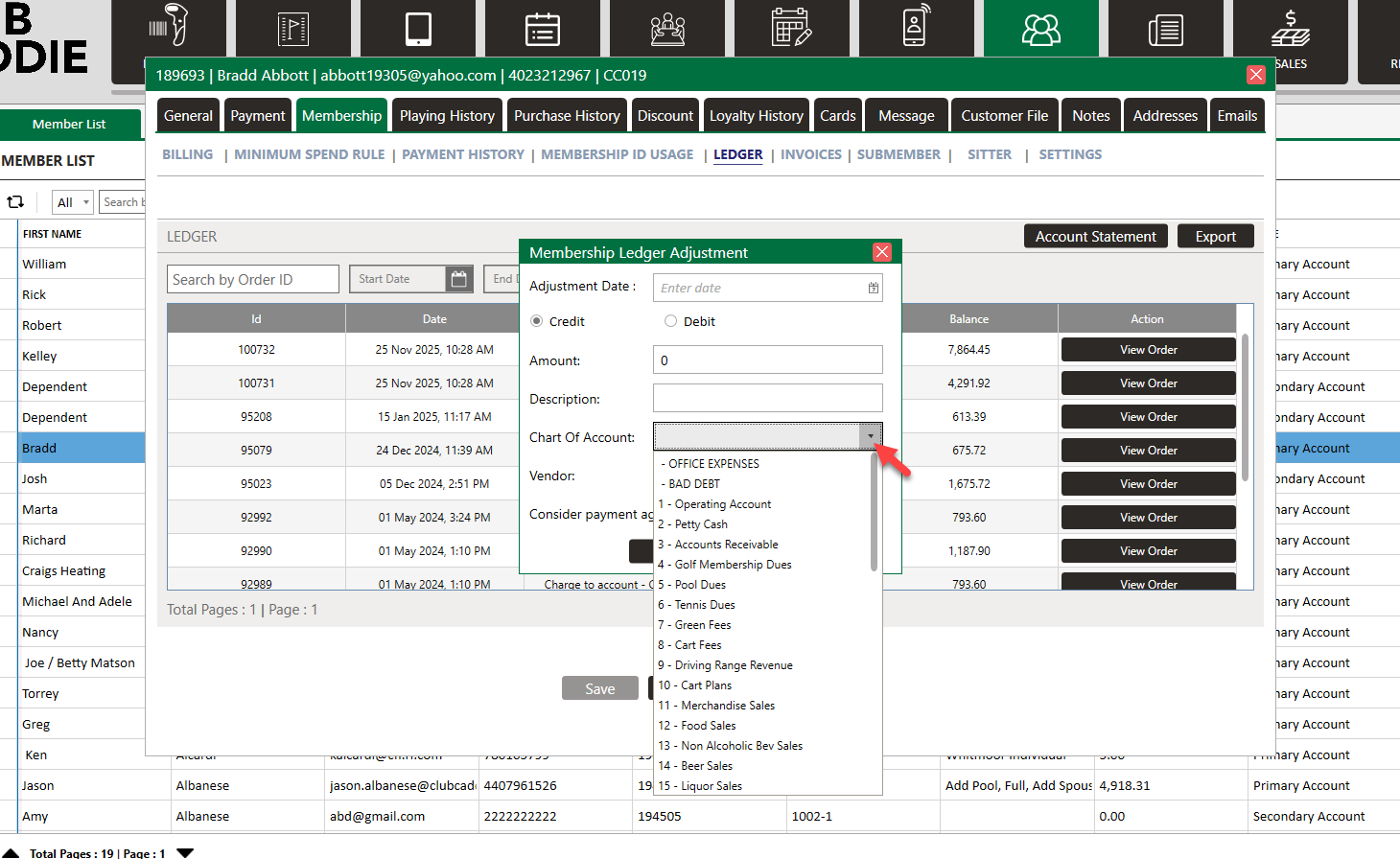
Task: Click the mobile phone user icon
Action: 916,29
